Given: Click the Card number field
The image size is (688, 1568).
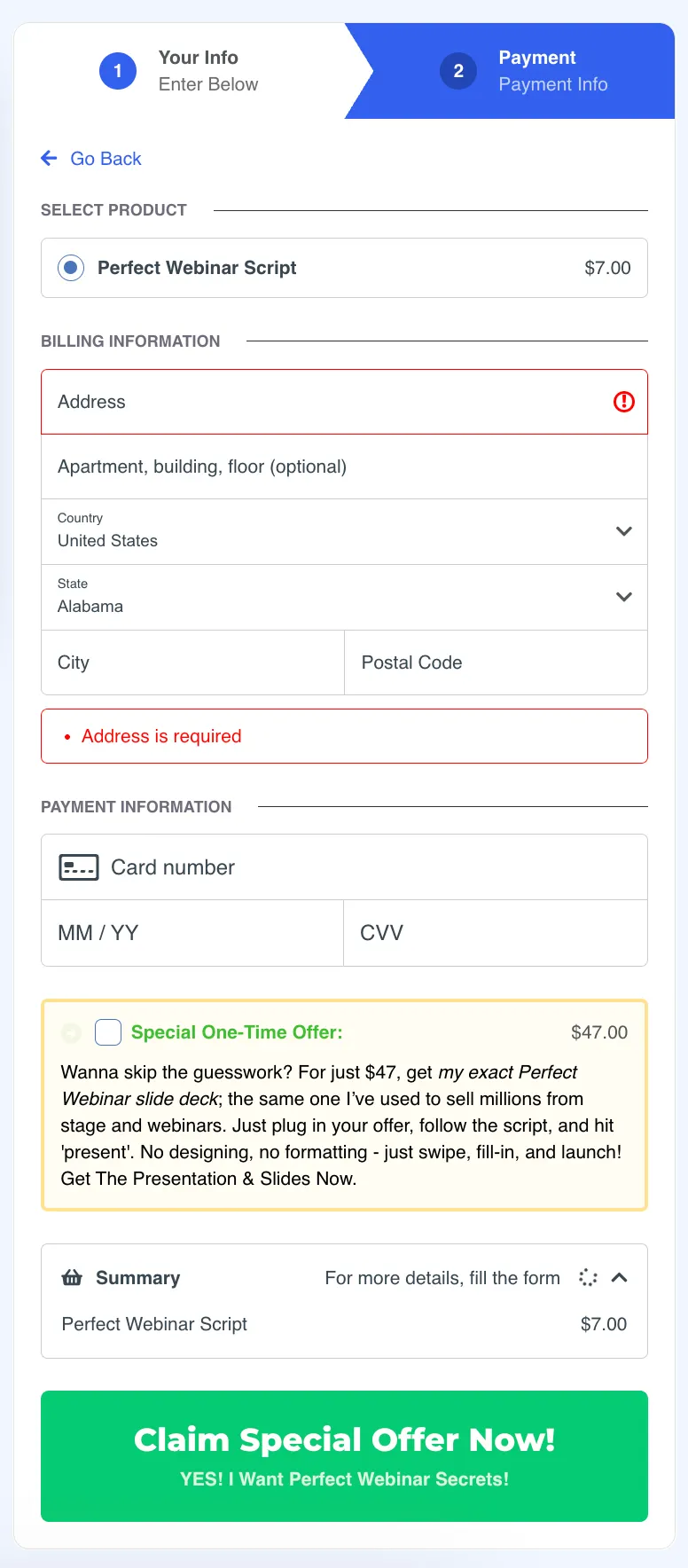Looking at the screenshot, I should point(344,867).
